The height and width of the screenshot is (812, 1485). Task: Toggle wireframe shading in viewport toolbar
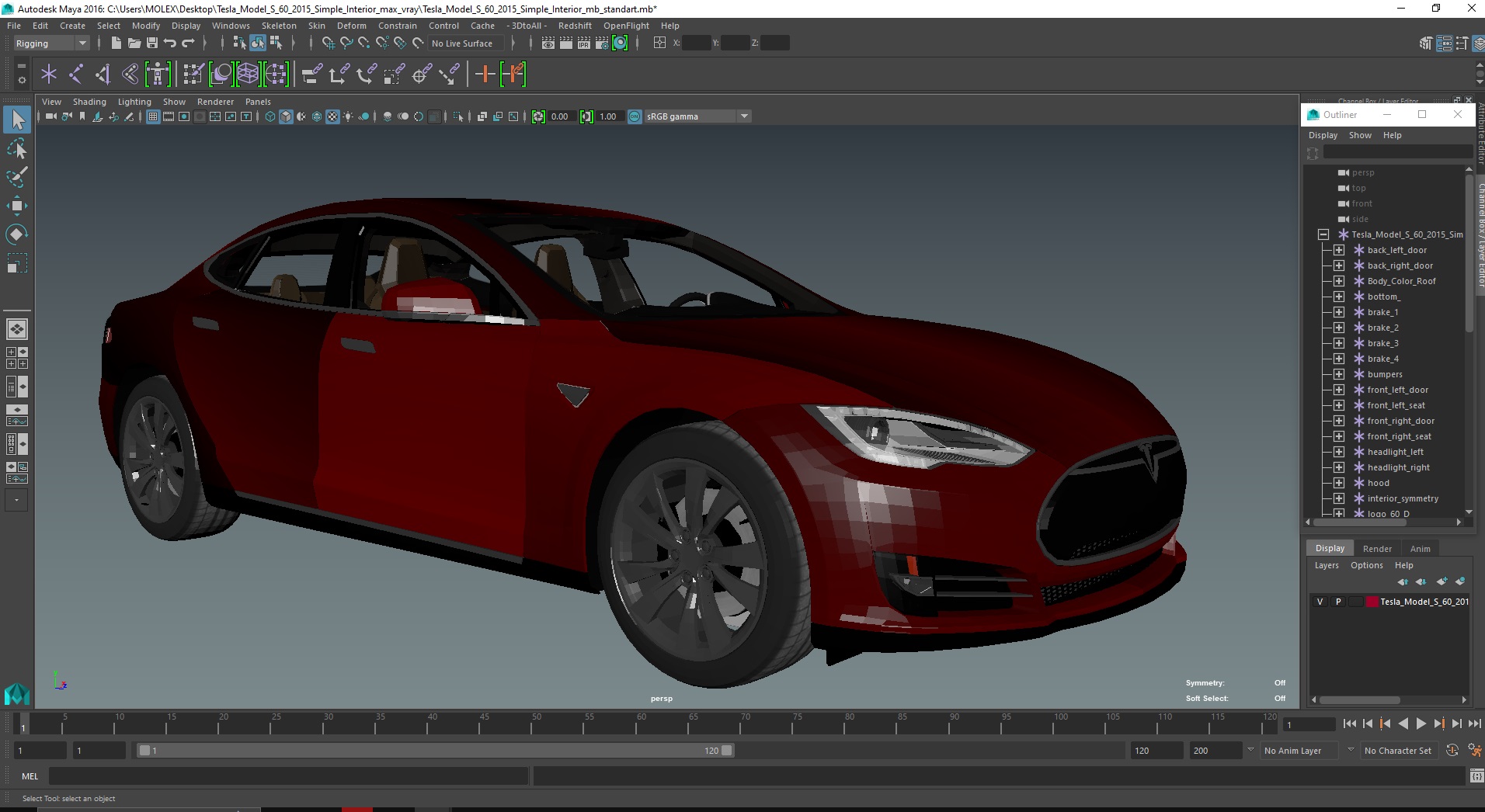point(270,116)
